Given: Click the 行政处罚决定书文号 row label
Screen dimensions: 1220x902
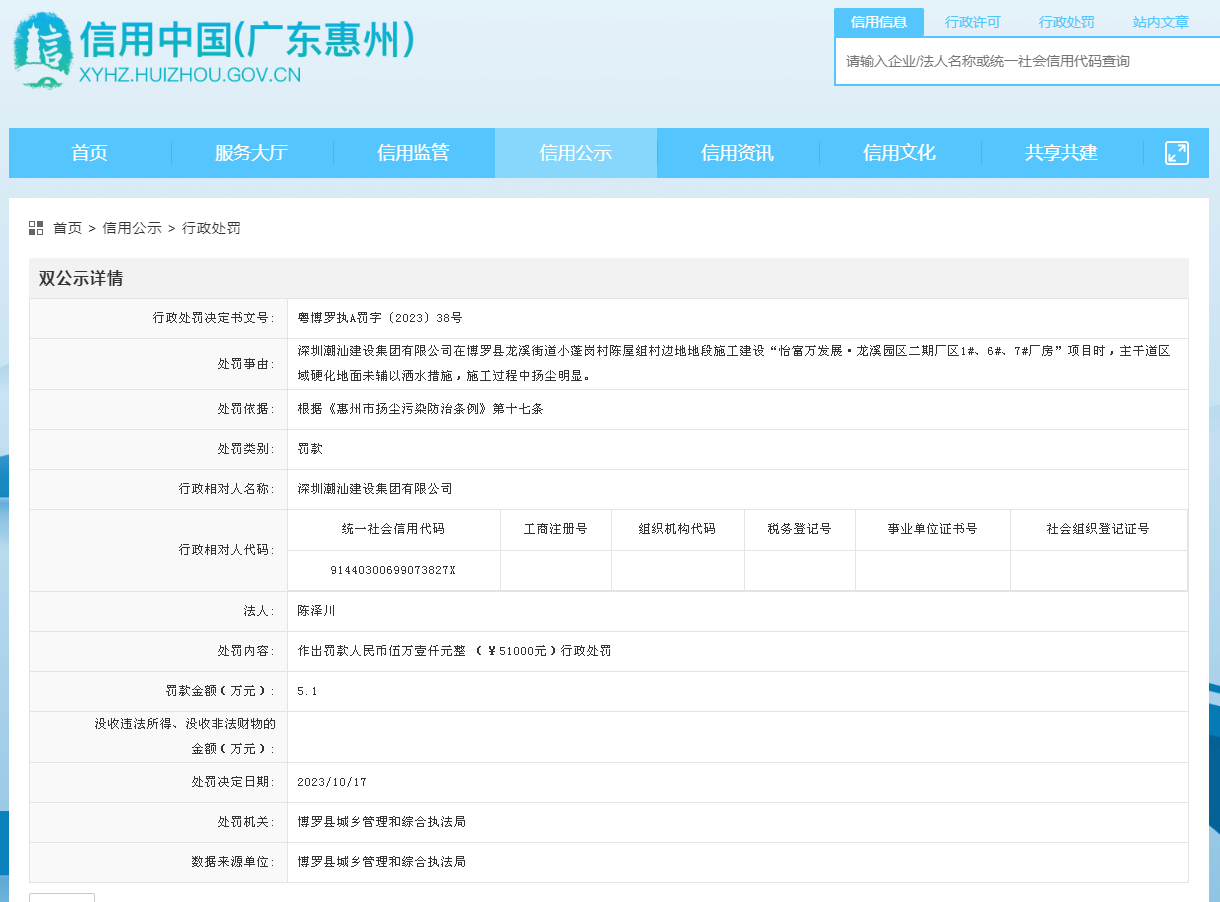Looking at the screenshot, I should 214,318.
